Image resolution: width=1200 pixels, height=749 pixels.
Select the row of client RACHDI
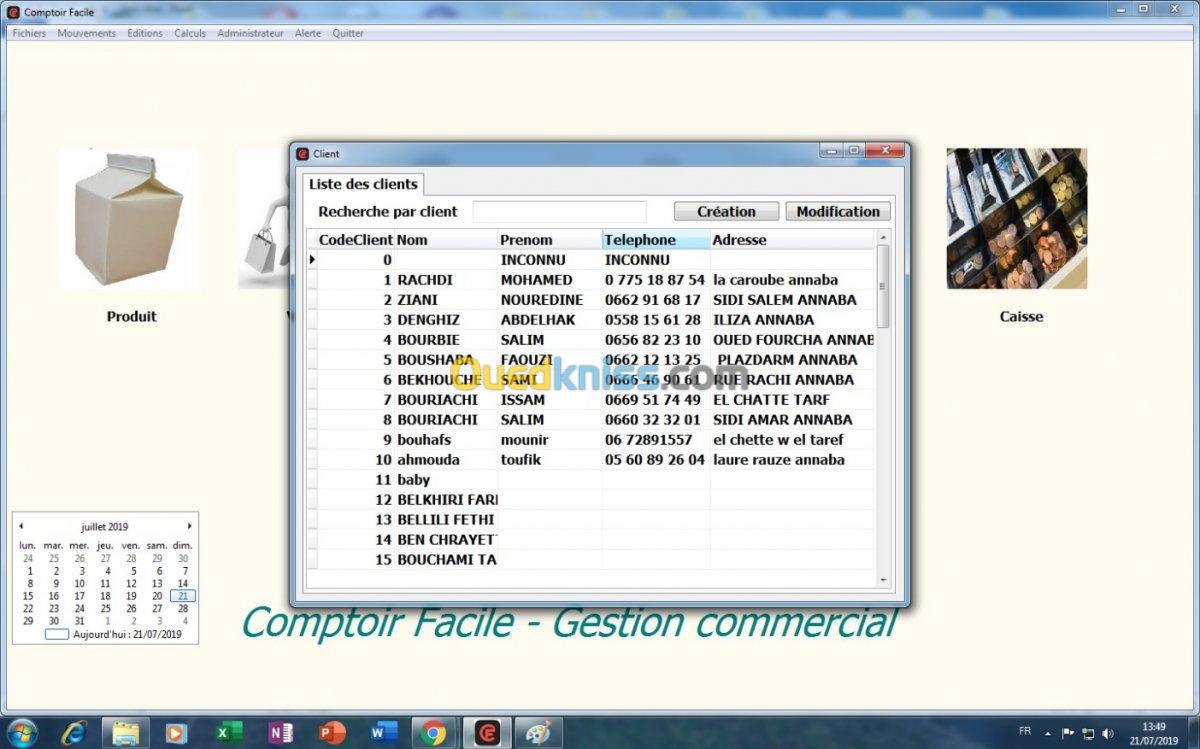(591, 280)
